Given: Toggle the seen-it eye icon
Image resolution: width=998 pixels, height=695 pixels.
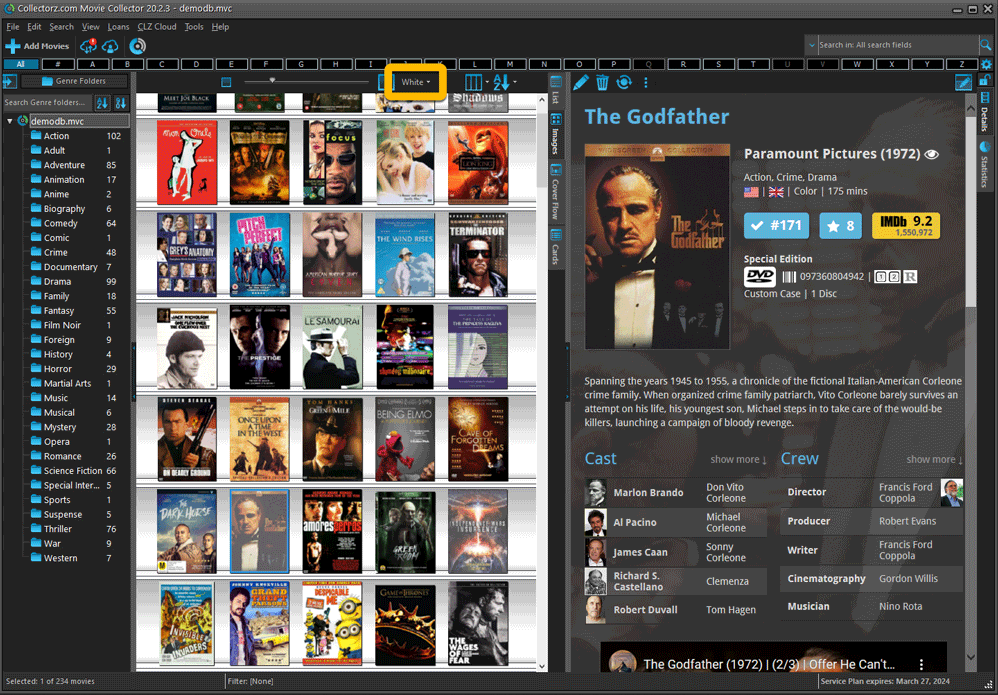Looking at the screenshot, I should pyautogui.click(x=931, y=154).
